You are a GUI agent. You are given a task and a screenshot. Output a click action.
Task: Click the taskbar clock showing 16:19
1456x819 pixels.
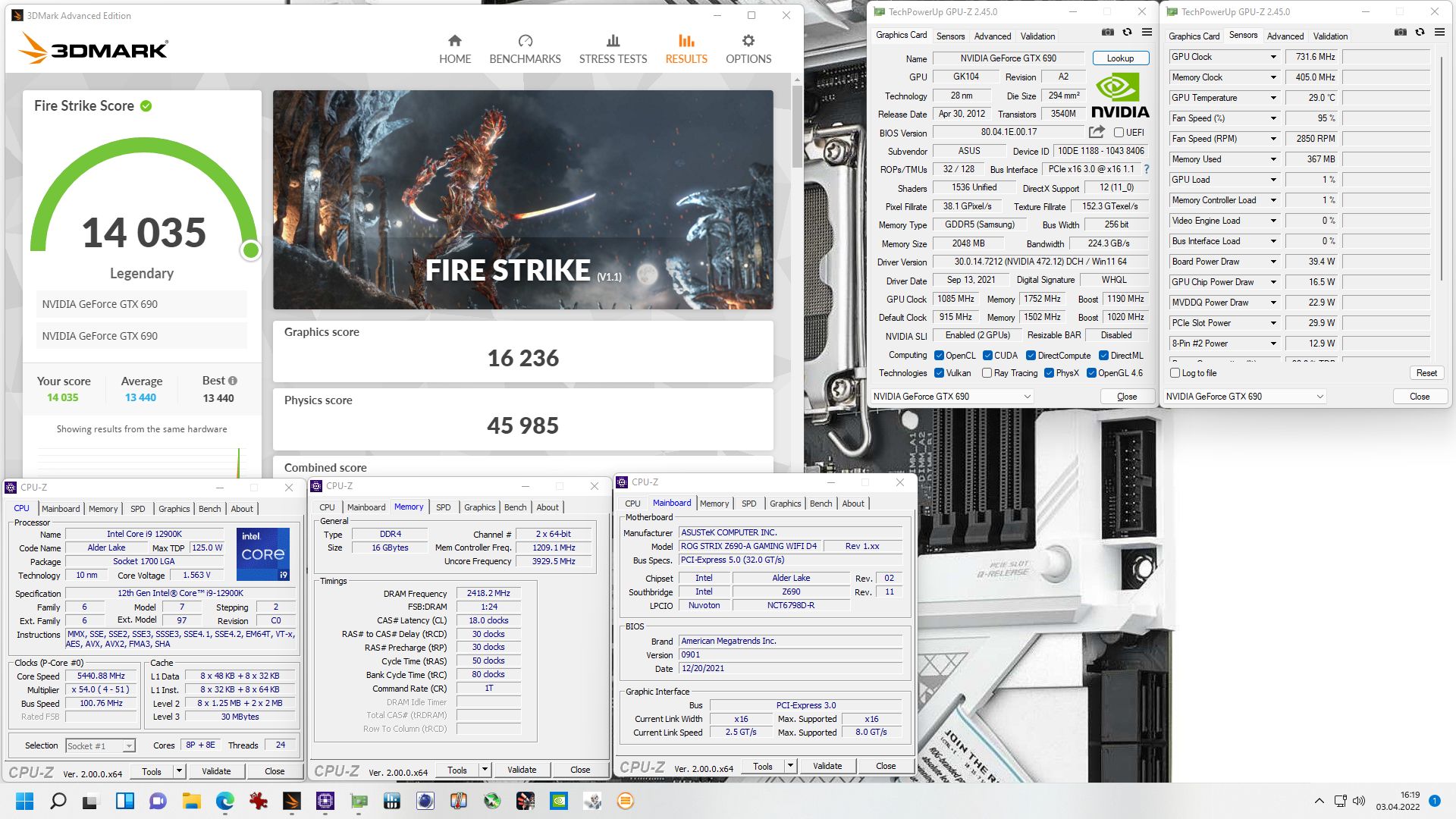pyautogui.click(x=1398, y=801)
